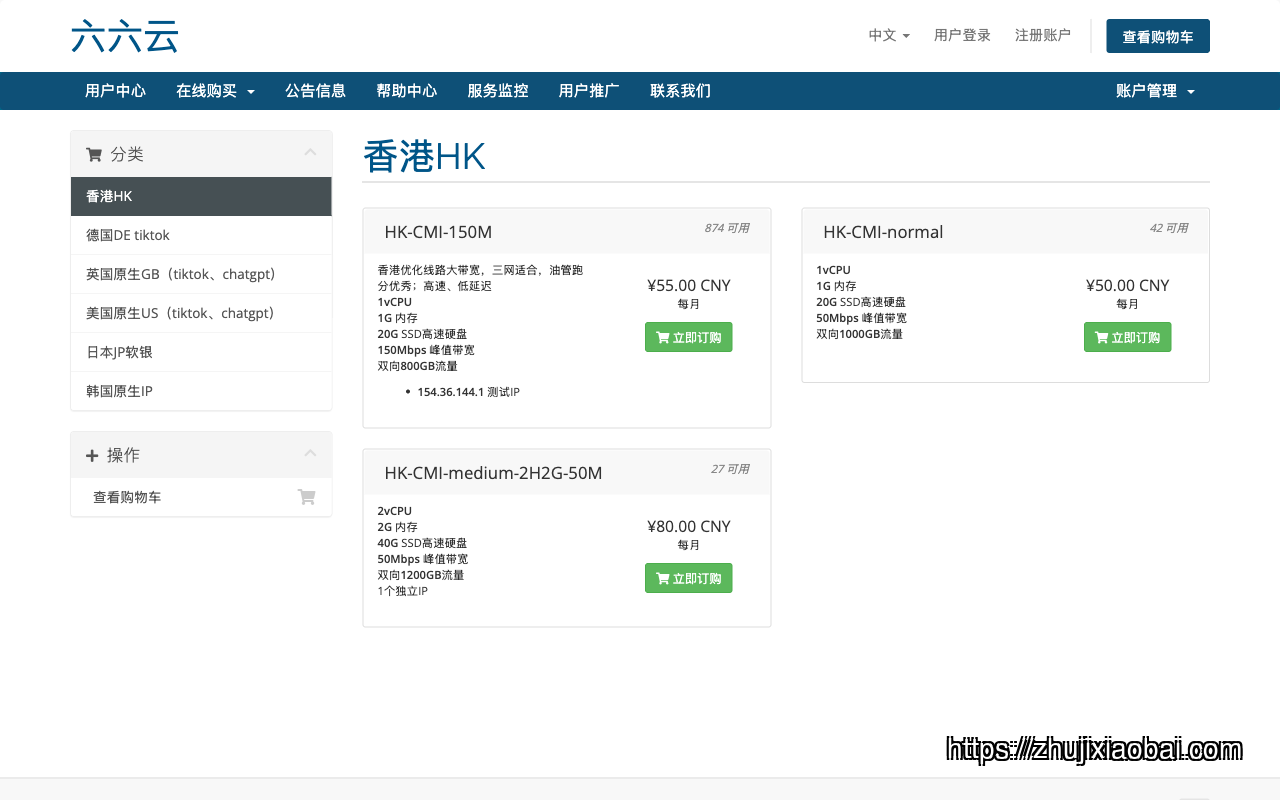Image resolution: width=1280 pixels, height=800 pixels.
Task: Click the grey cart icon beside 查看购物车
Action: pos(307,497)
